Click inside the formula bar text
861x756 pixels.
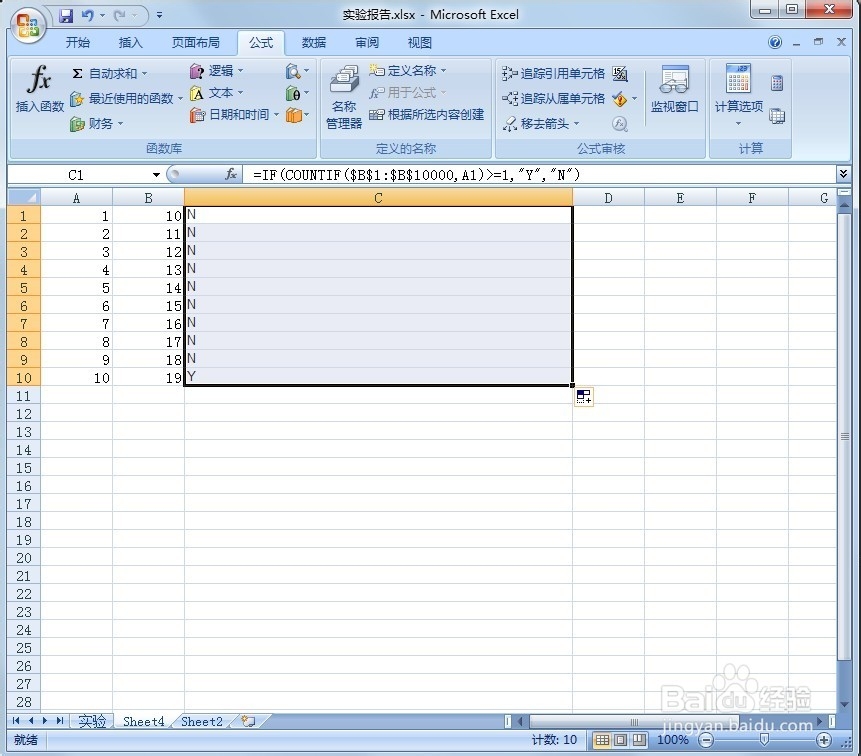pos(416,175)
